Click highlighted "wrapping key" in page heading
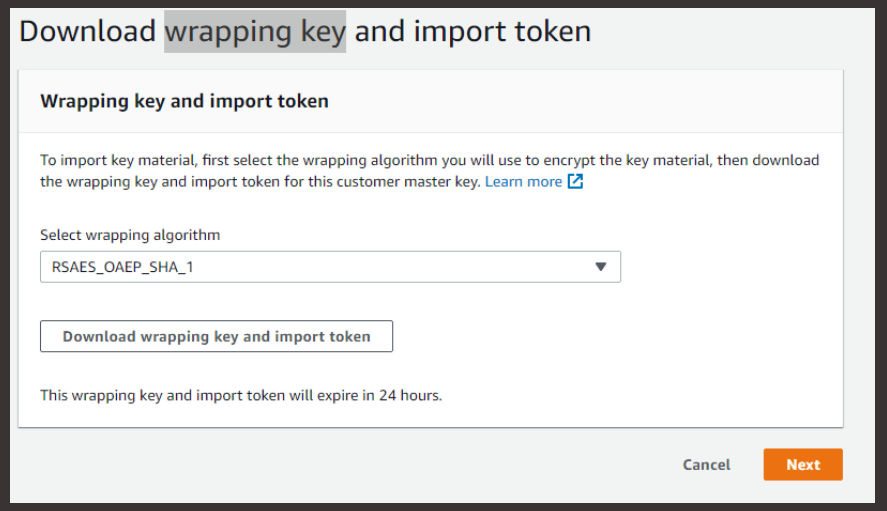Image resolution: width=887 pixels, height=511 pixels. click(x=255, y=31)
